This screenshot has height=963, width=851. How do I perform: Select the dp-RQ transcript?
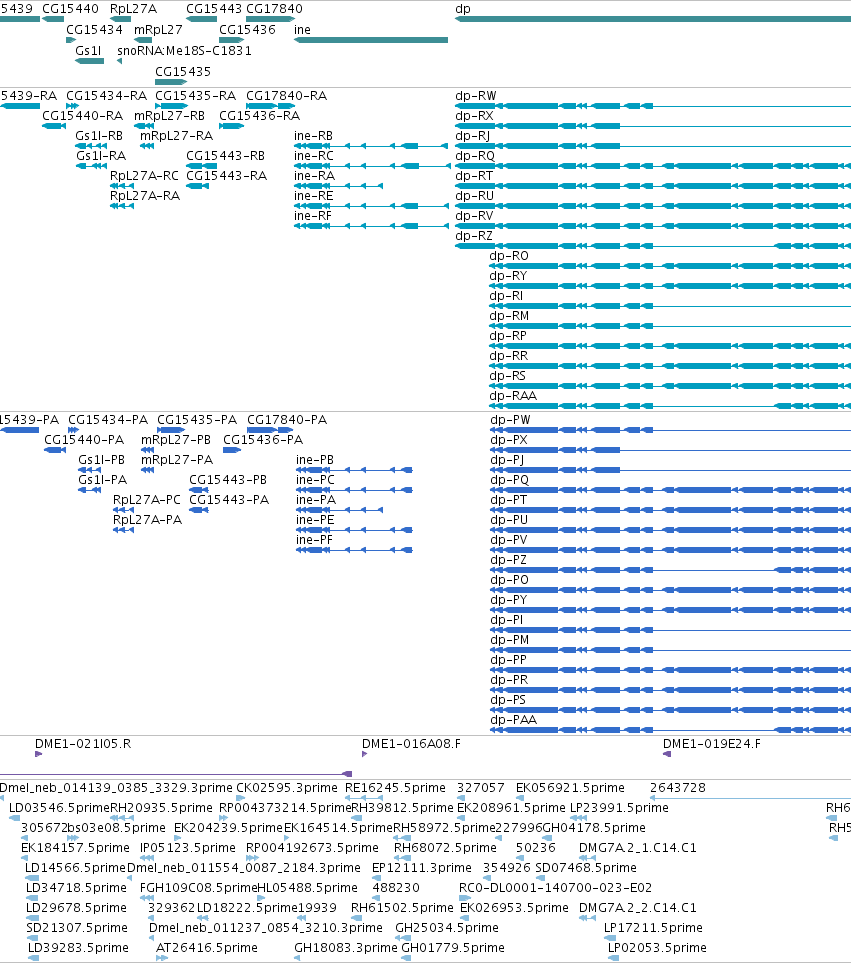tap(653, 166)
